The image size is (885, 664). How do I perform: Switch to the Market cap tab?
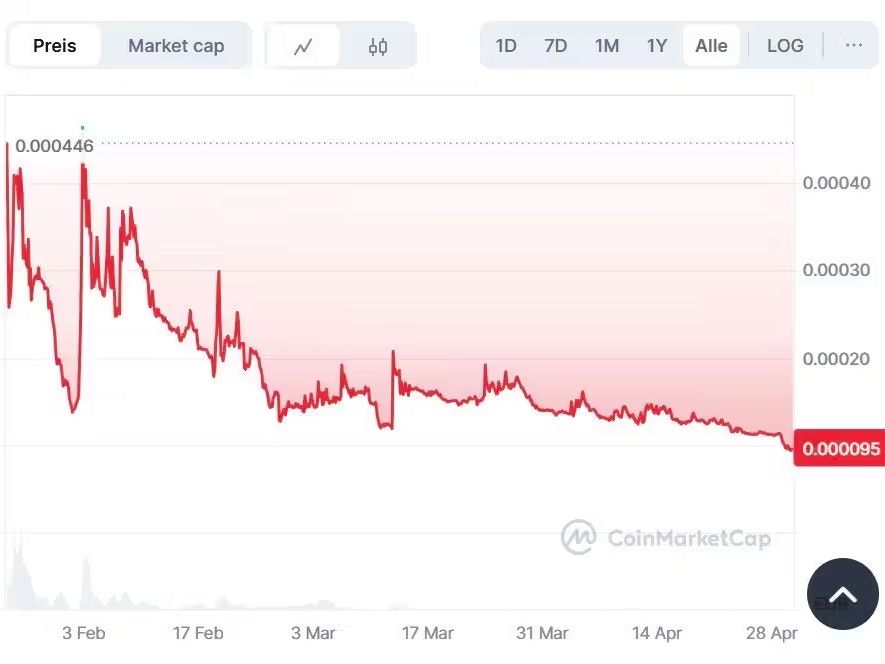click(x=176, y=45)
